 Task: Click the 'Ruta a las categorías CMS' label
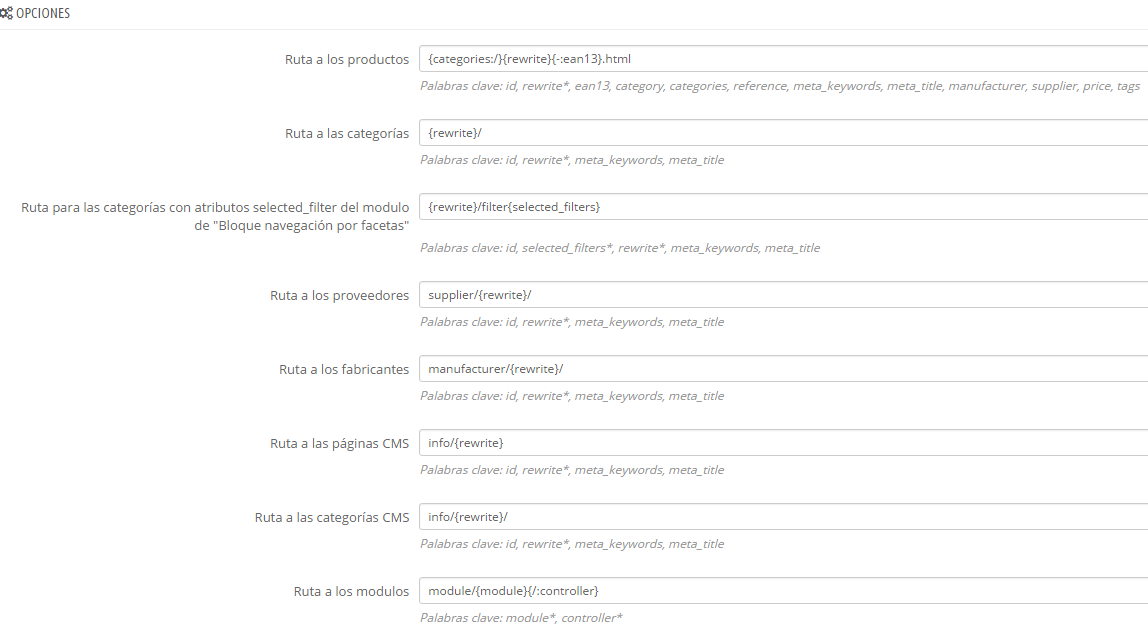[x=332, y=517]
